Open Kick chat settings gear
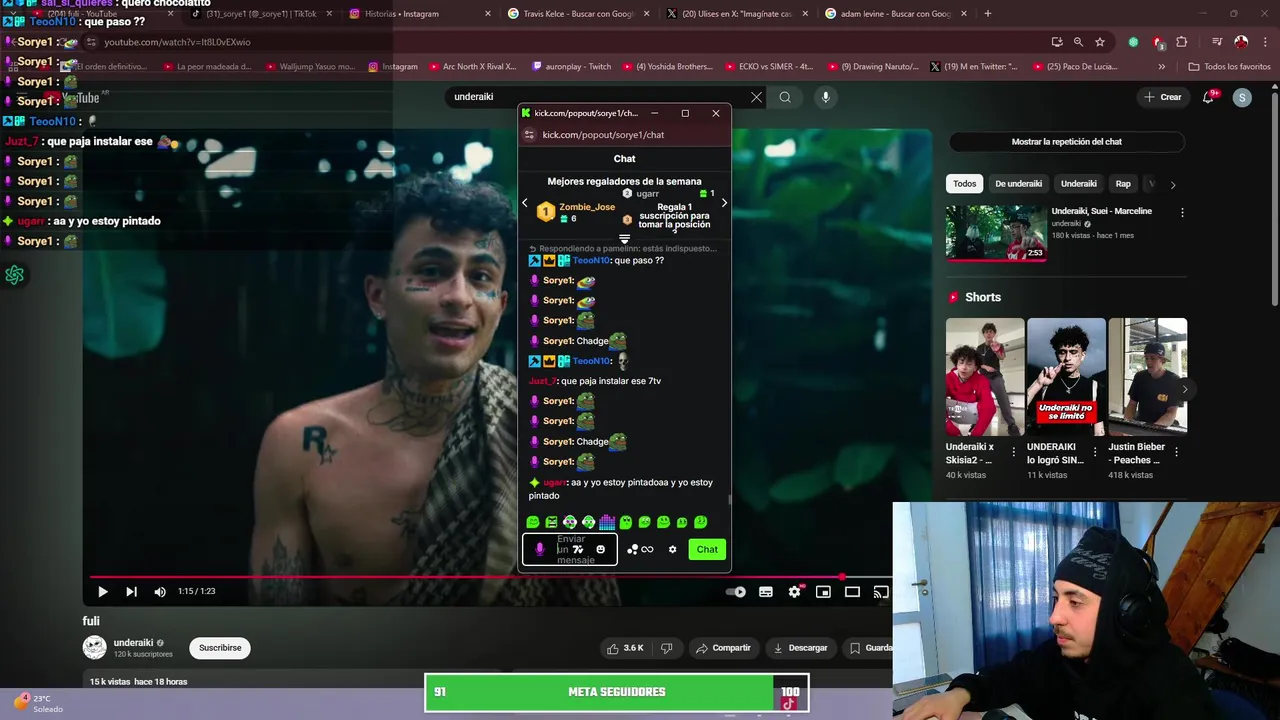1280x720 pixels. (672, 549)
